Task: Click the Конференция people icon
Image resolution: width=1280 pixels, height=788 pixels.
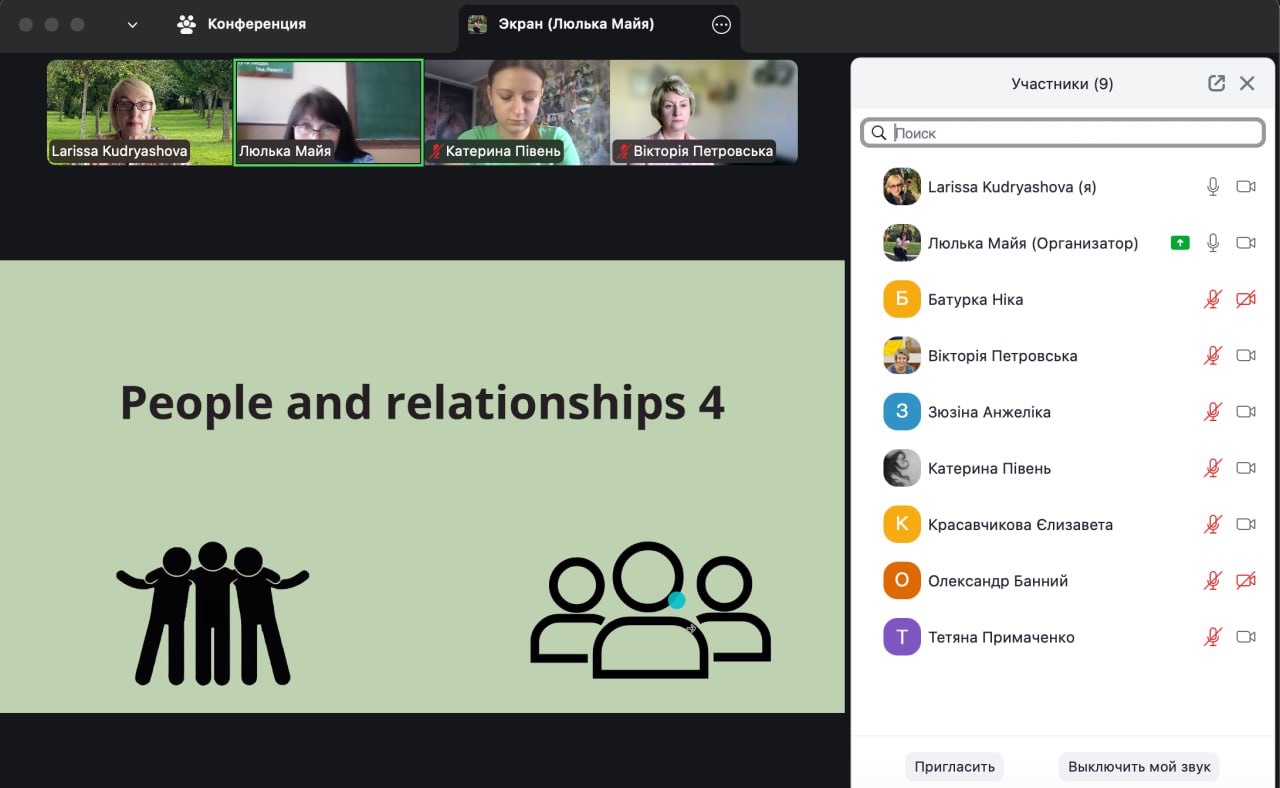Action: point(187,24)
